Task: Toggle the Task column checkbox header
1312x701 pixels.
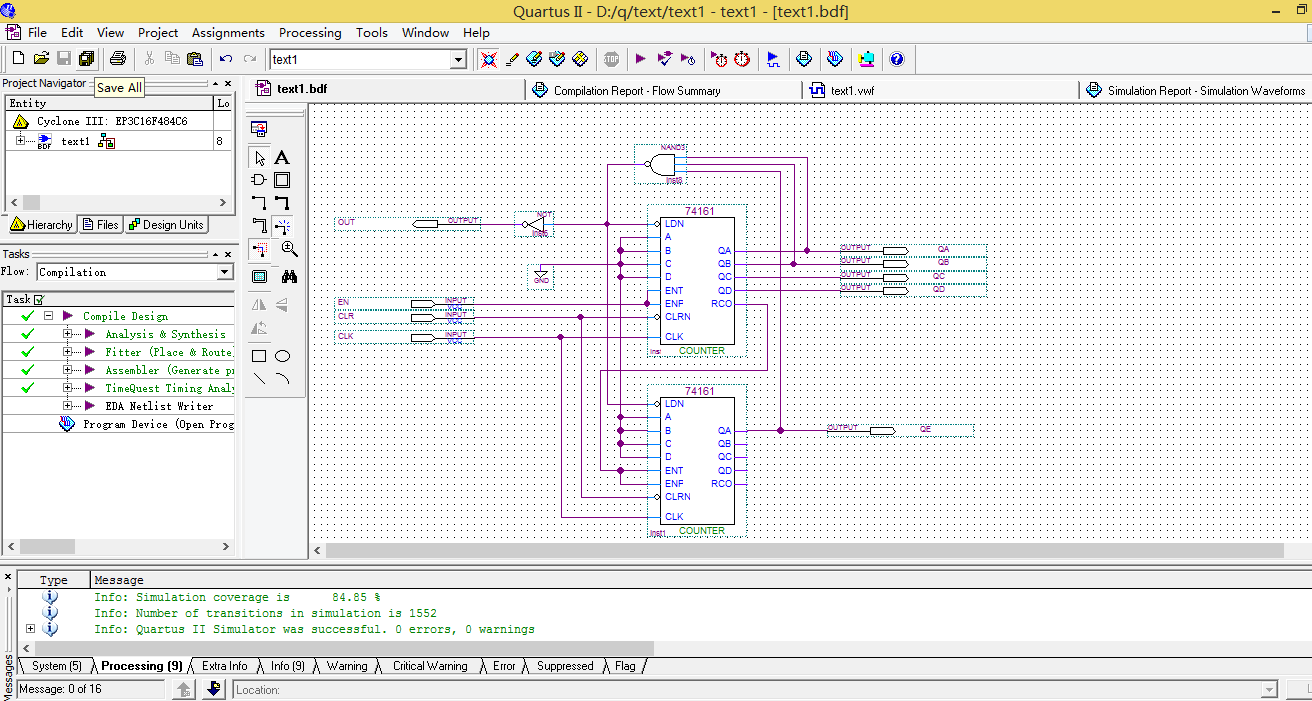Action: coord(39,299)
